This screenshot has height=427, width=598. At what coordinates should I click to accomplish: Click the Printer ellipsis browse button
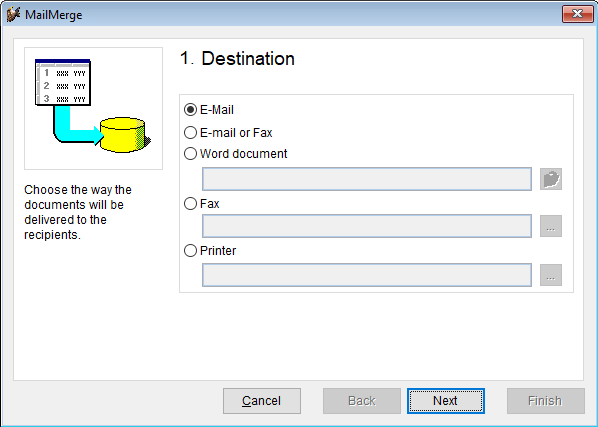point(551,275)
